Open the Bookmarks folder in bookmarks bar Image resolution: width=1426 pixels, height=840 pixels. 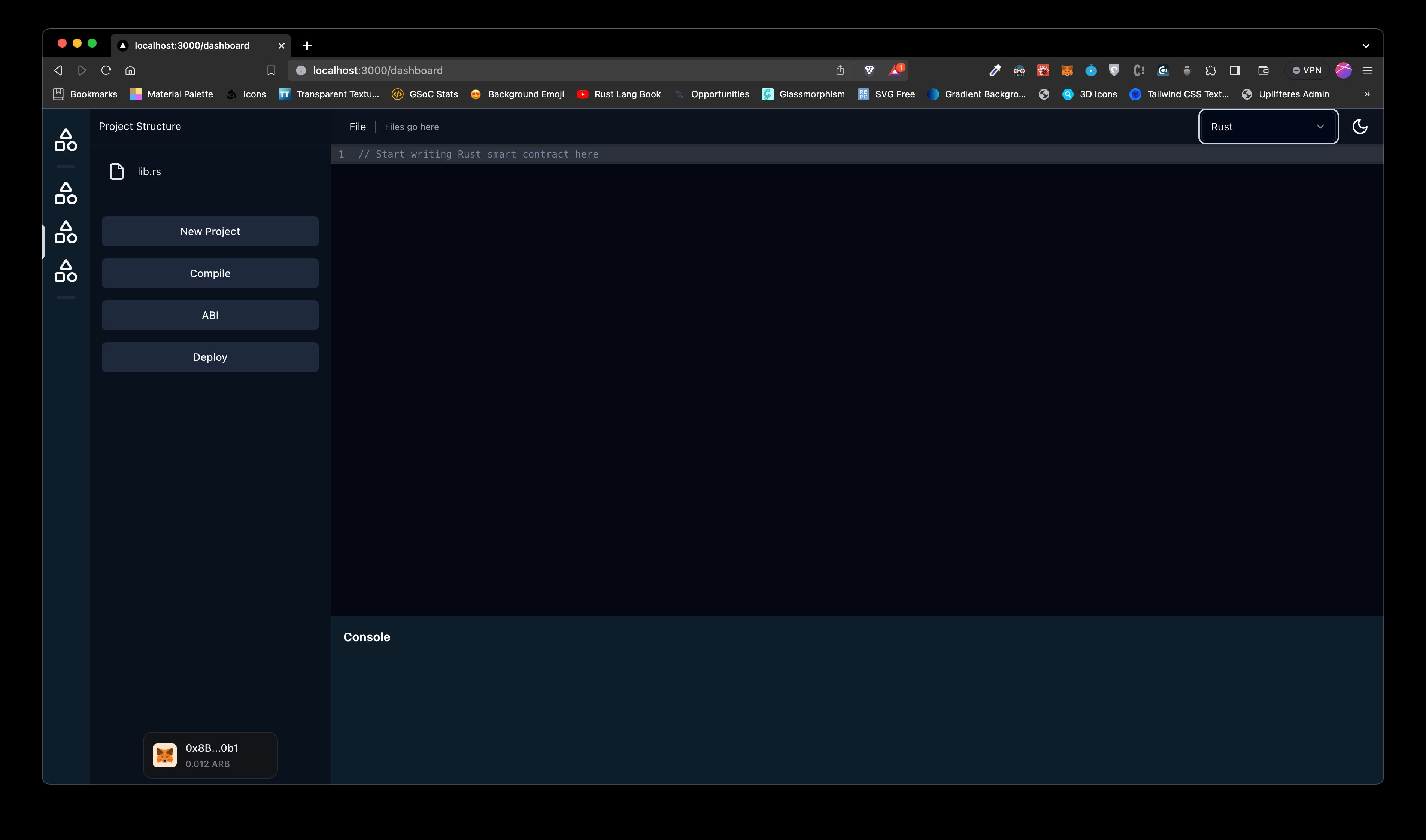pos(85,94)
